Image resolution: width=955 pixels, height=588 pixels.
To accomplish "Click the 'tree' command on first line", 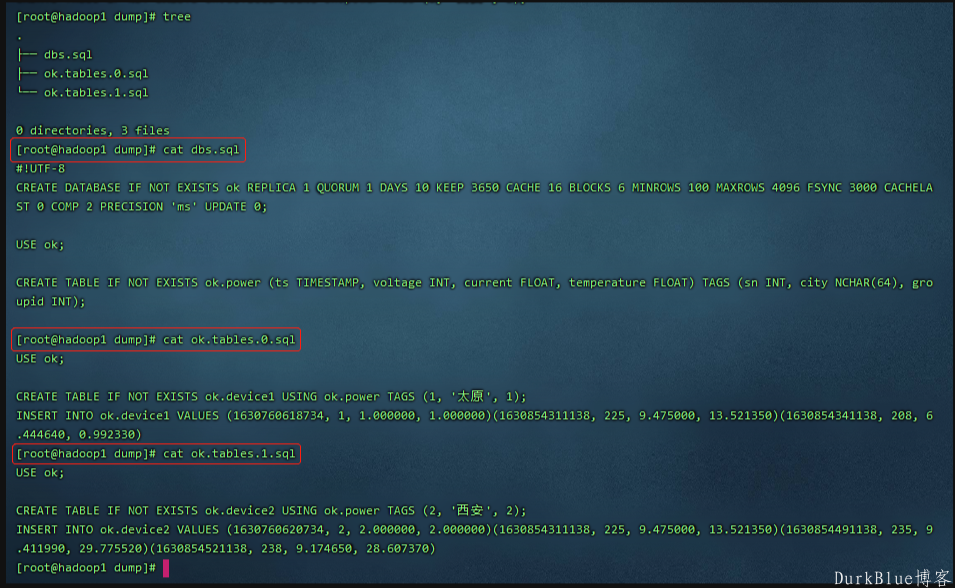I will [177, 17].
